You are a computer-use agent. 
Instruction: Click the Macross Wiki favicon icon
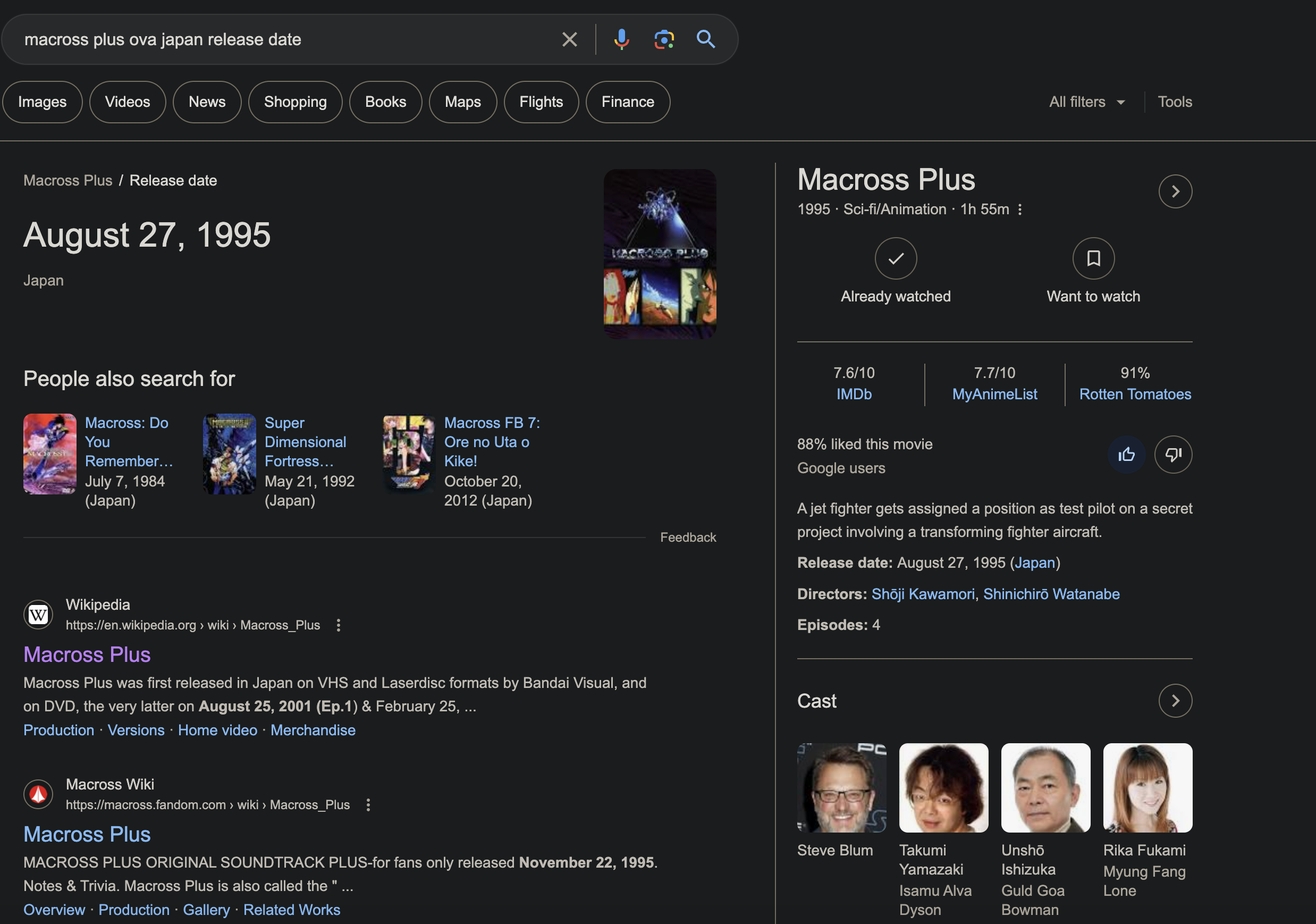[x=38, y=794]
